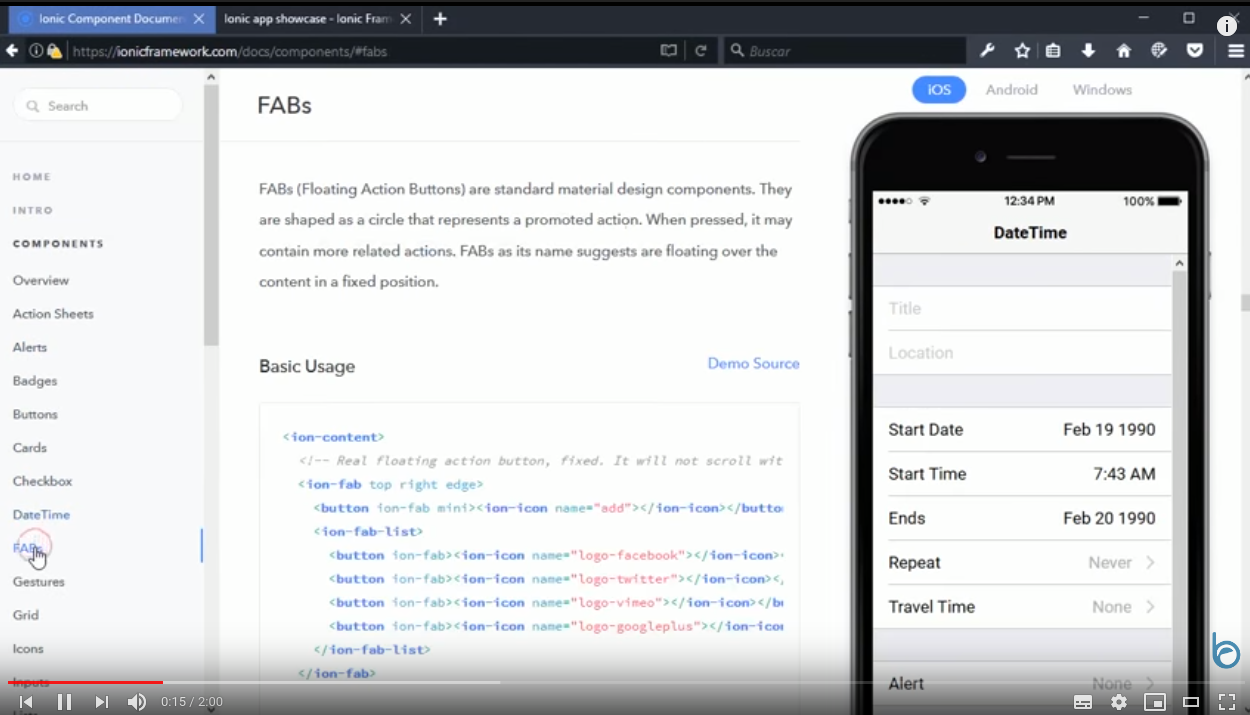Toggle reader view icon in address bar

(x=669, y=51)
